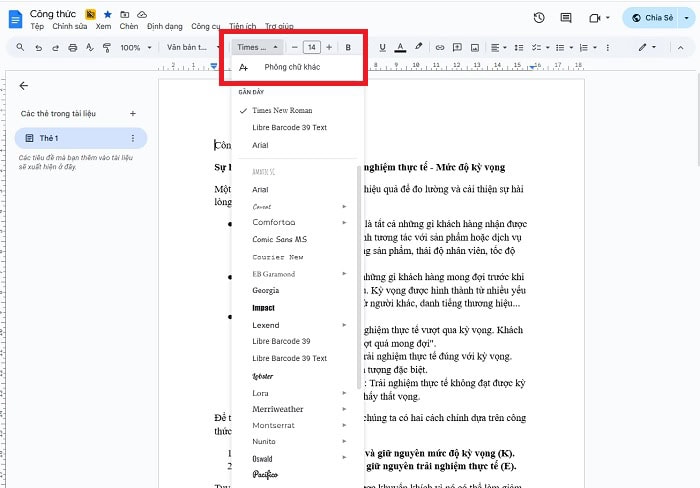The height and width of the screenshot is (488, 700).
Task: Click the Chia sẻ share button
Action: coord(659,17)
